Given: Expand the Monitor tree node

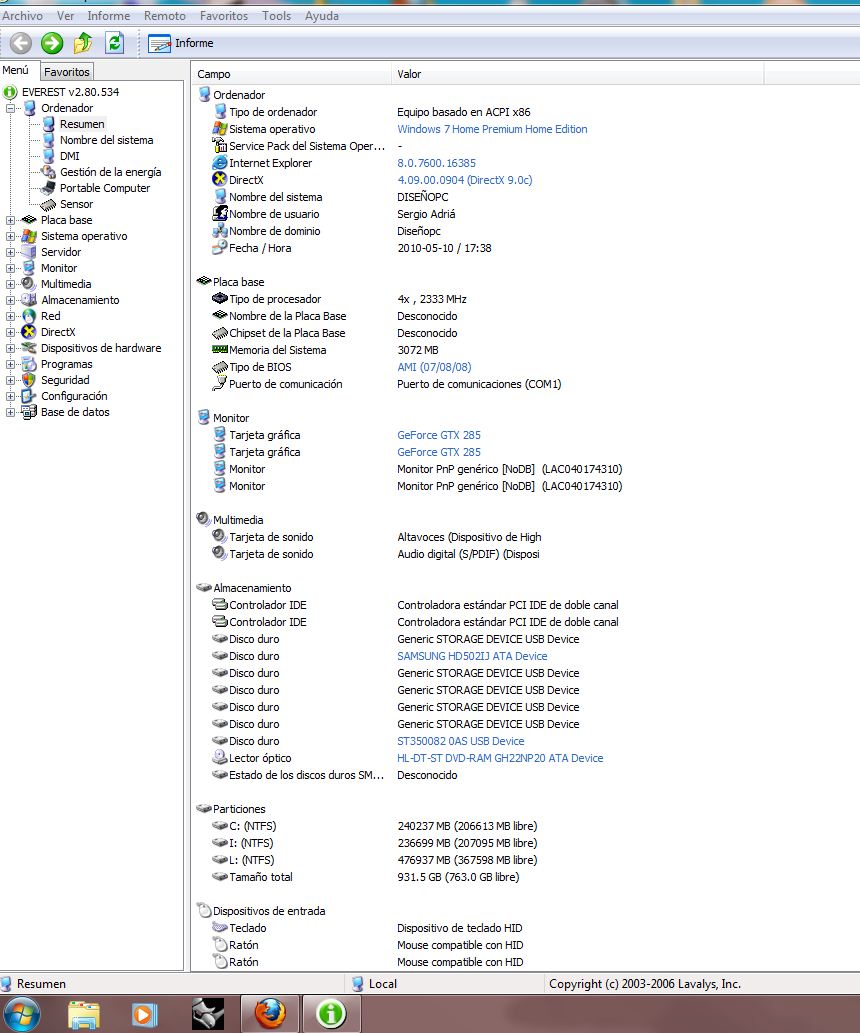Looking at the screenshot, I should pyautogui.click(x=10, y=268).
